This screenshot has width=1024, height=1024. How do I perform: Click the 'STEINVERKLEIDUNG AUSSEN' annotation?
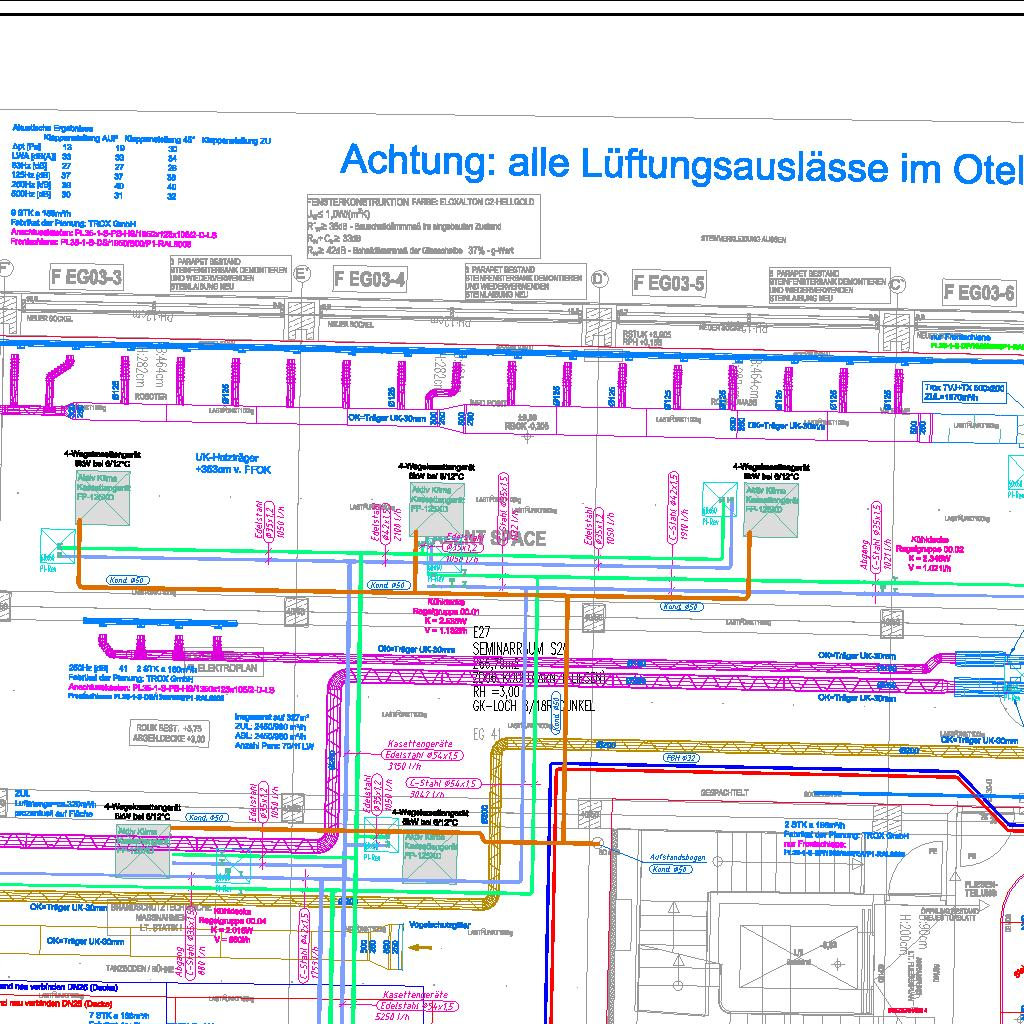pos(743,240)
